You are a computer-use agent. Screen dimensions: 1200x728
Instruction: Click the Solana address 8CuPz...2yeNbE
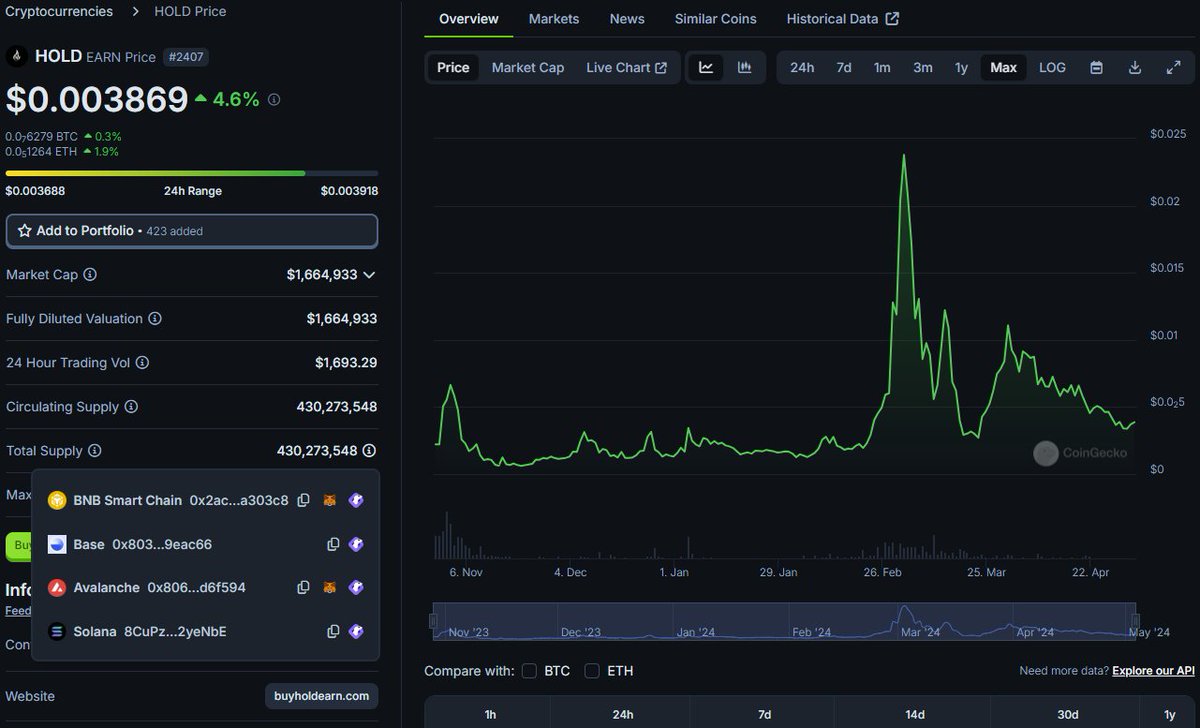tap(175, 631)
